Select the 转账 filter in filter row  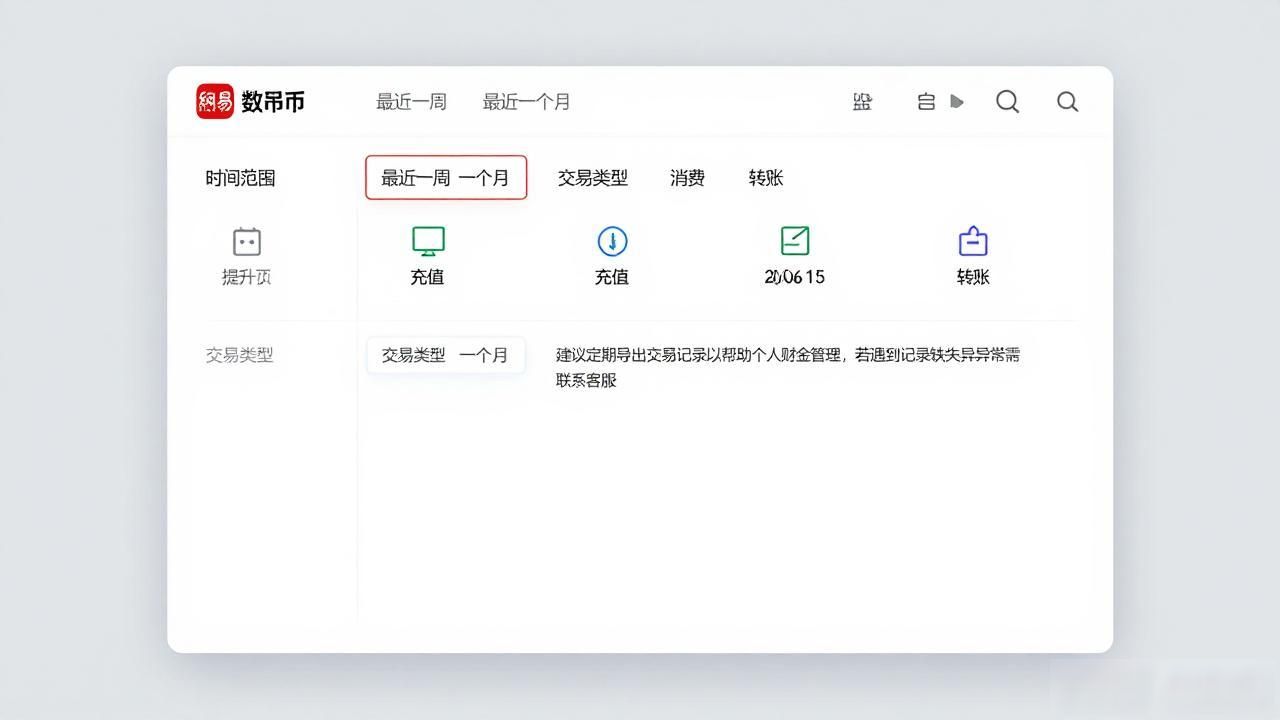pyautogui.click(x=766, y=178)
